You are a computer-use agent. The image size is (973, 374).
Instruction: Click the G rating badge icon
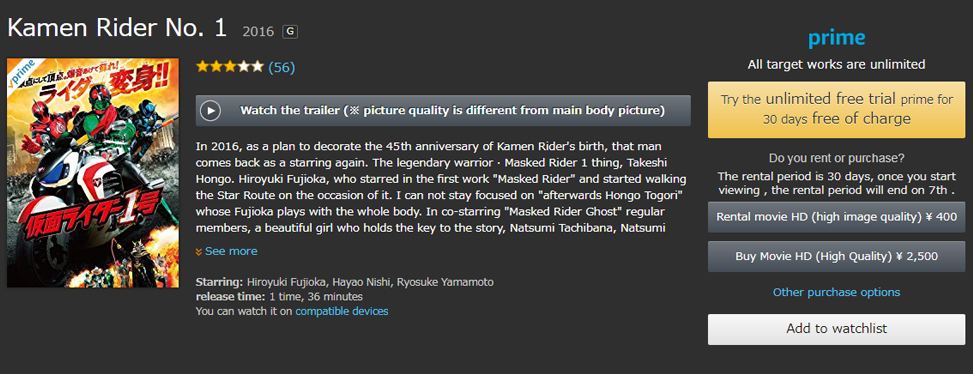[x=290, y=32]
